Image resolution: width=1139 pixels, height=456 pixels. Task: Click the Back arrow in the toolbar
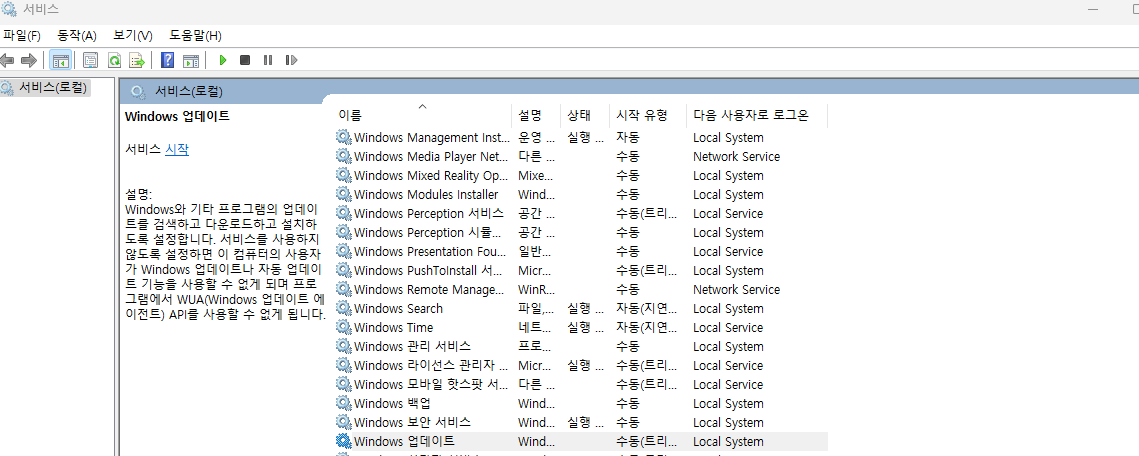tap(7, 60)
